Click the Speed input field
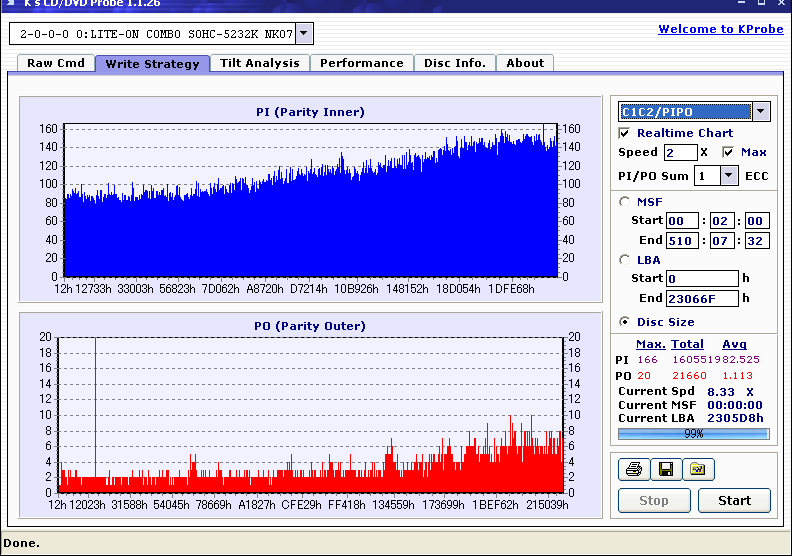 click(x=680, y=152)
